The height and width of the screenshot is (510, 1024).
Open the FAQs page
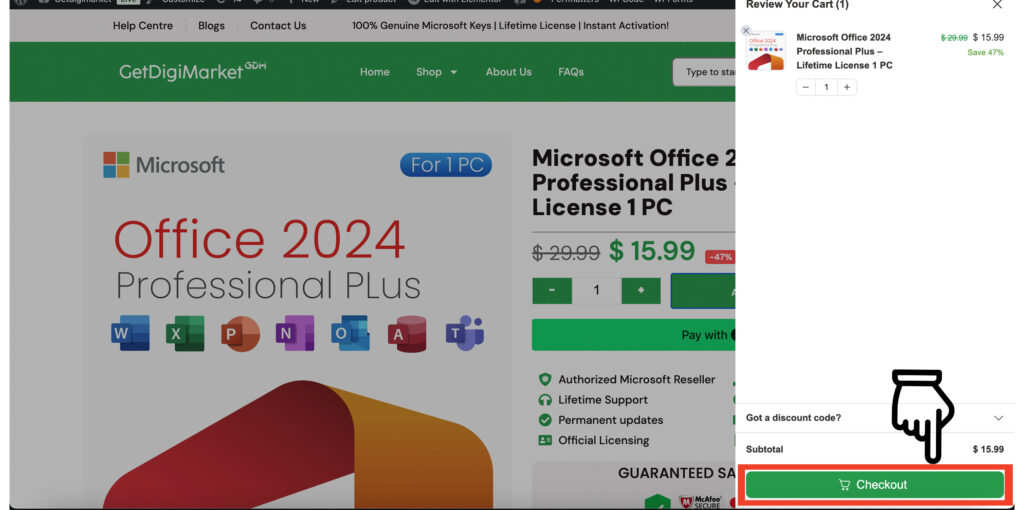pyautogui.click(x=571, y=72)
